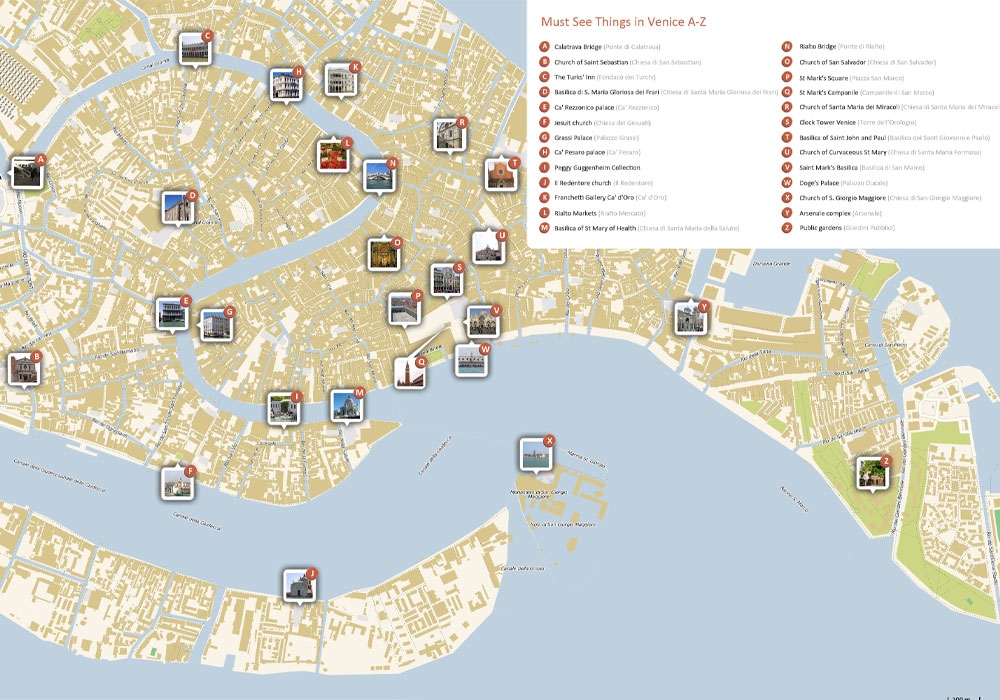This screenshot has width=1000, height=700.
Task: Click map marker Y photo pin
Action: 691,318
